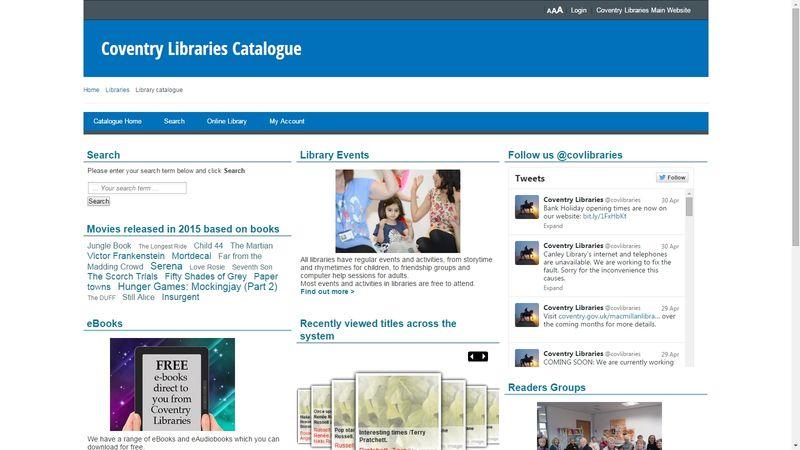
Task: Open the Love Rosie tag link
Action: coord(207,267)
